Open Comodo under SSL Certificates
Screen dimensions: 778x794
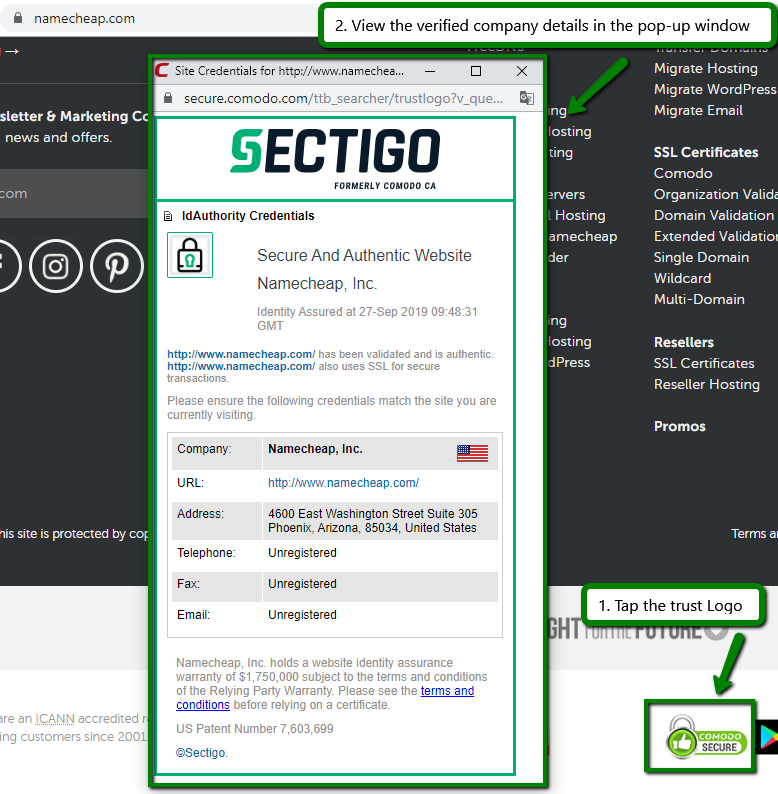click(683, 173)
